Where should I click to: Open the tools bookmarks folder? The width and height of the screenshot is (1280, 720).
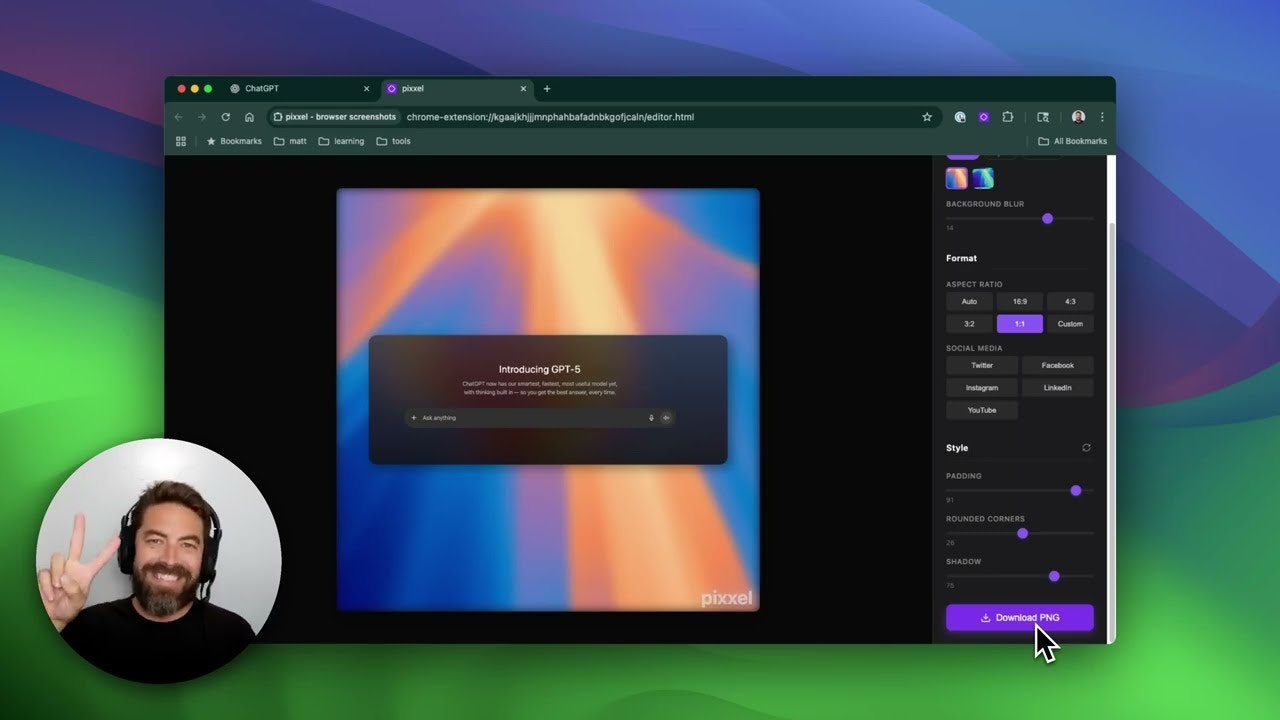394,141
